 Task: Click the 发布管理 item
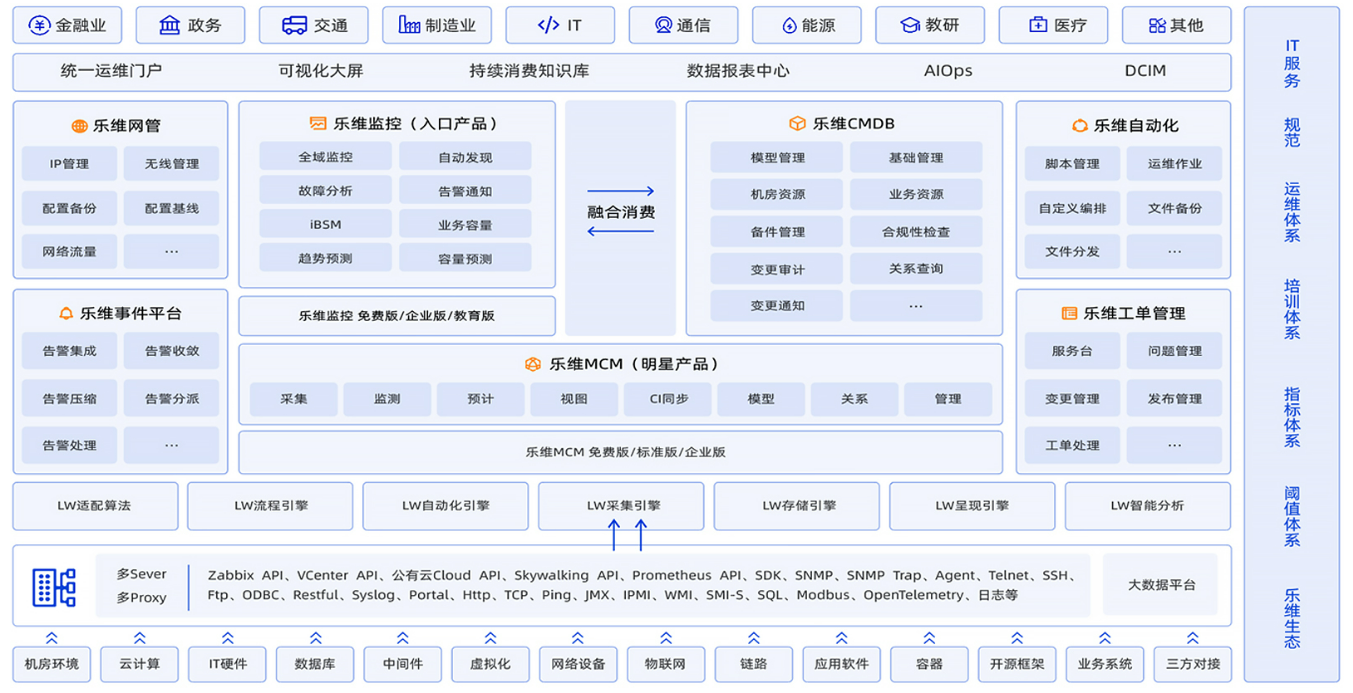(x=1174, y=399)
